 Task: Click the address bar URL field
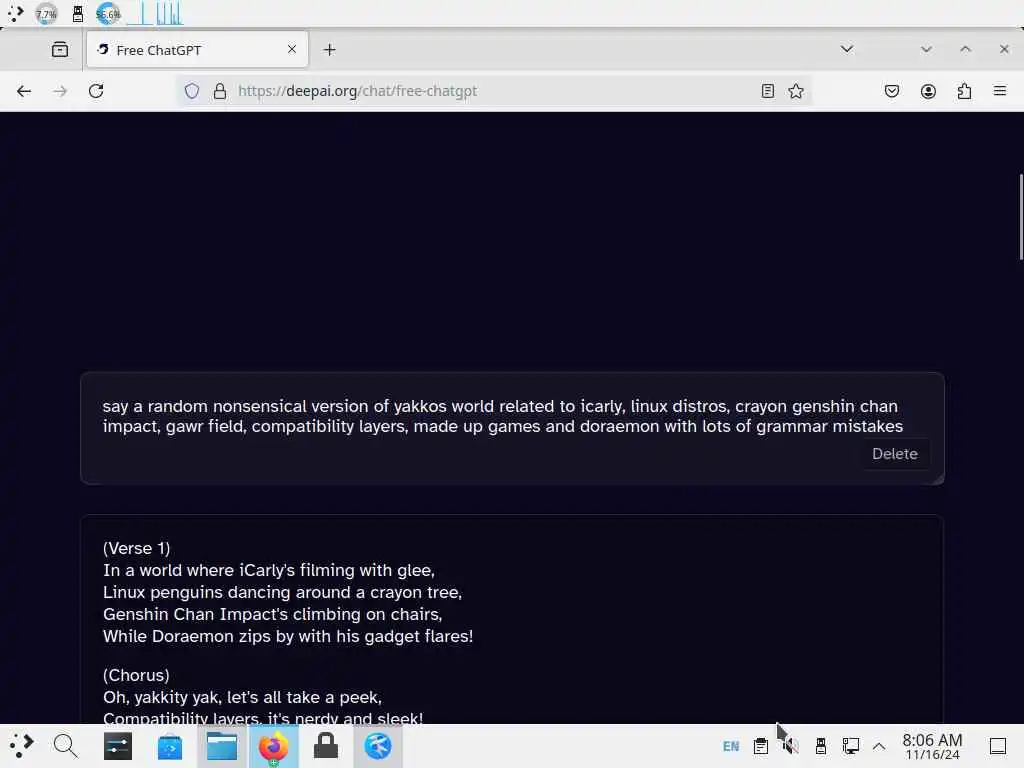(494, 91)
